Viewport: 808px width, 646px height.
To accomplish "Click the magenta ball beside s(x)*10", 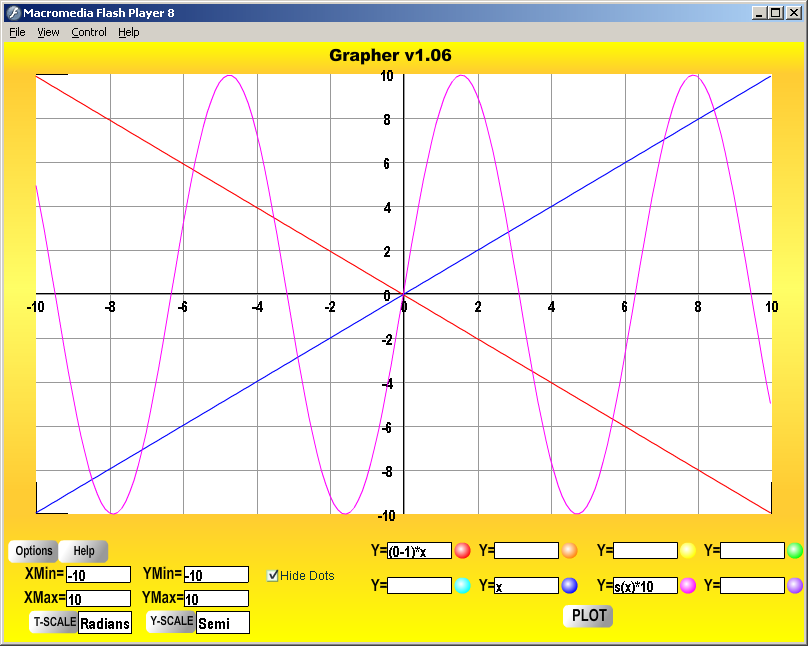I will 688,586.
